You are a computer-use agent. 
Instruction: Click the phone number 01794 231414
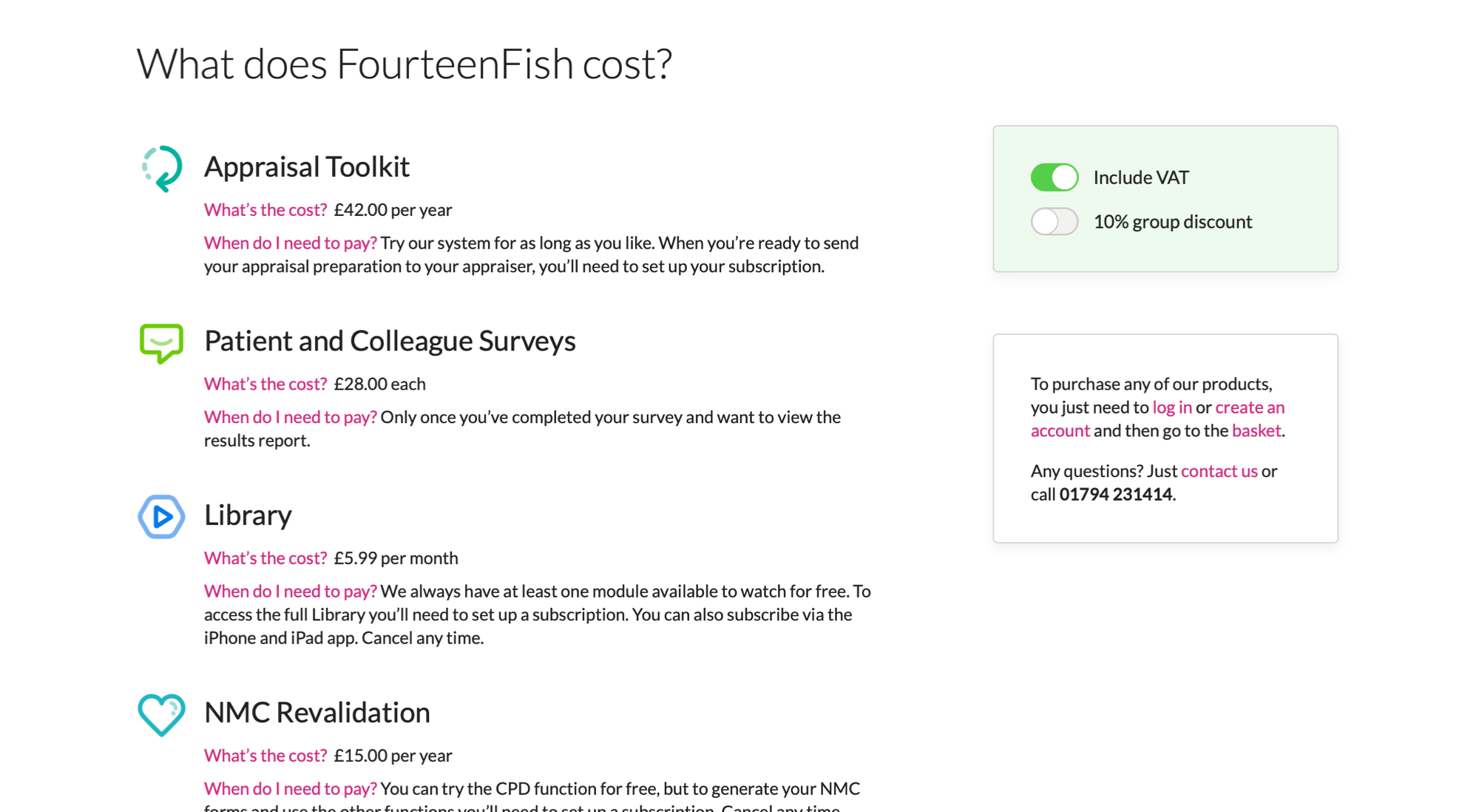pyautogui.click(x=1116, y=494)
